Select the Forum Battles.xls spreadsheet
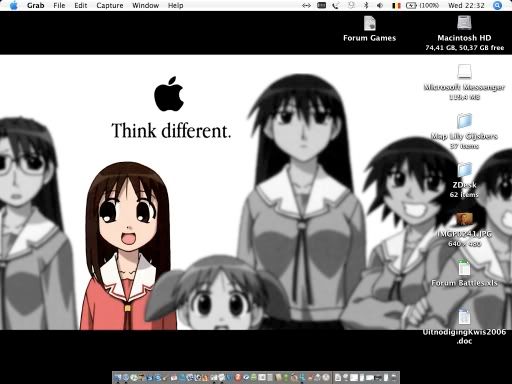Viewport: 512px width, 384px height. coord(464,268)
